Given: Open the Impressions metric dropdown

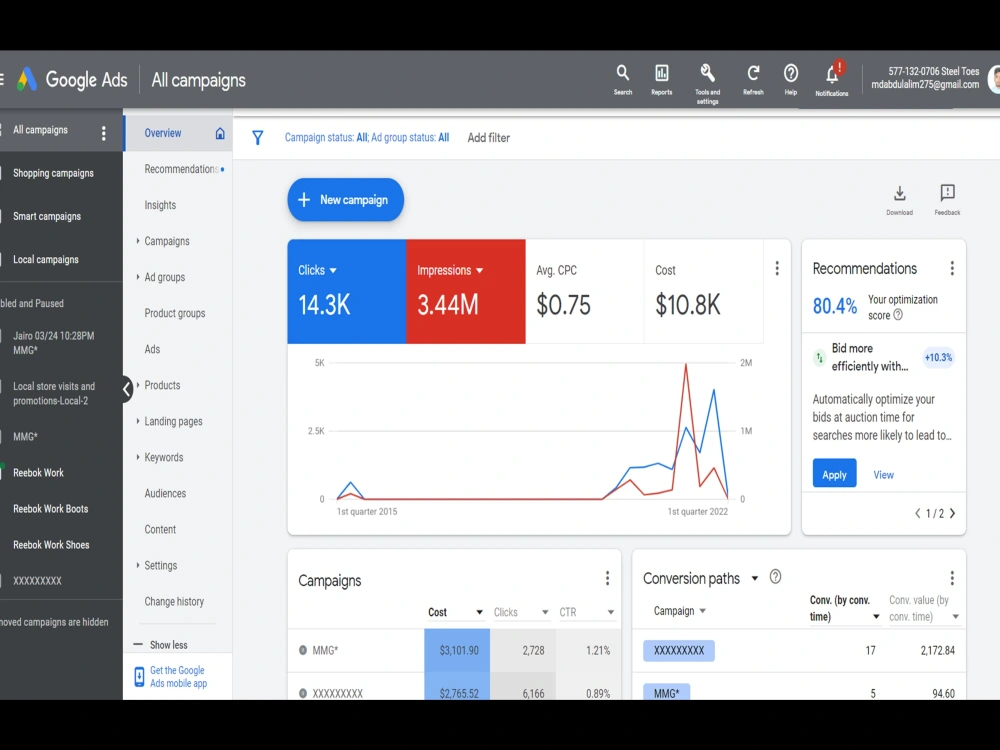Looking at the screenshot, I should (450, 270).
